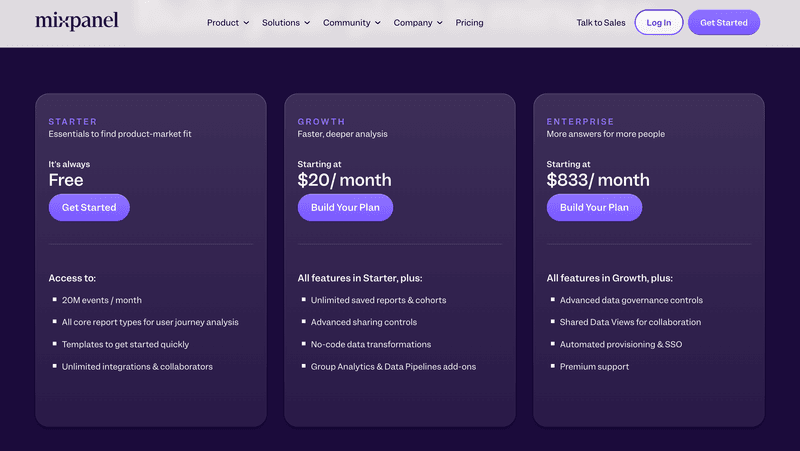Open the Solutions dropdown menu

click(285, 23)
